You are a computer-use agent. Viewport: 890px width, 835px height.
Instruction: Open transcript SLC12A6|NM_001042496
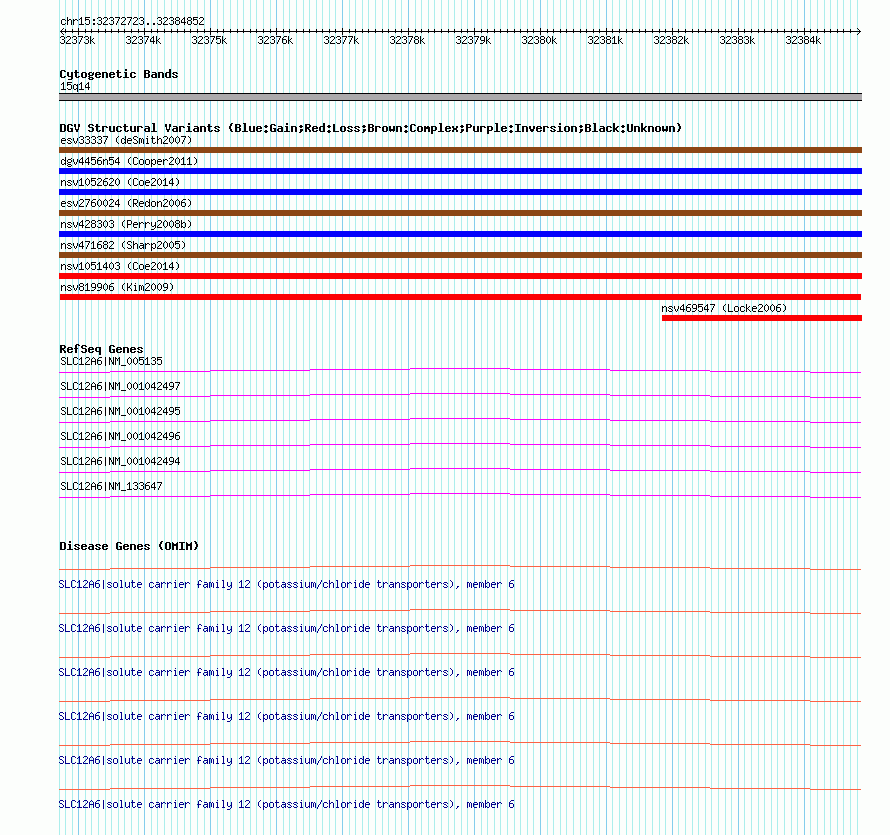pyautogui.click(x=120, y=436)
